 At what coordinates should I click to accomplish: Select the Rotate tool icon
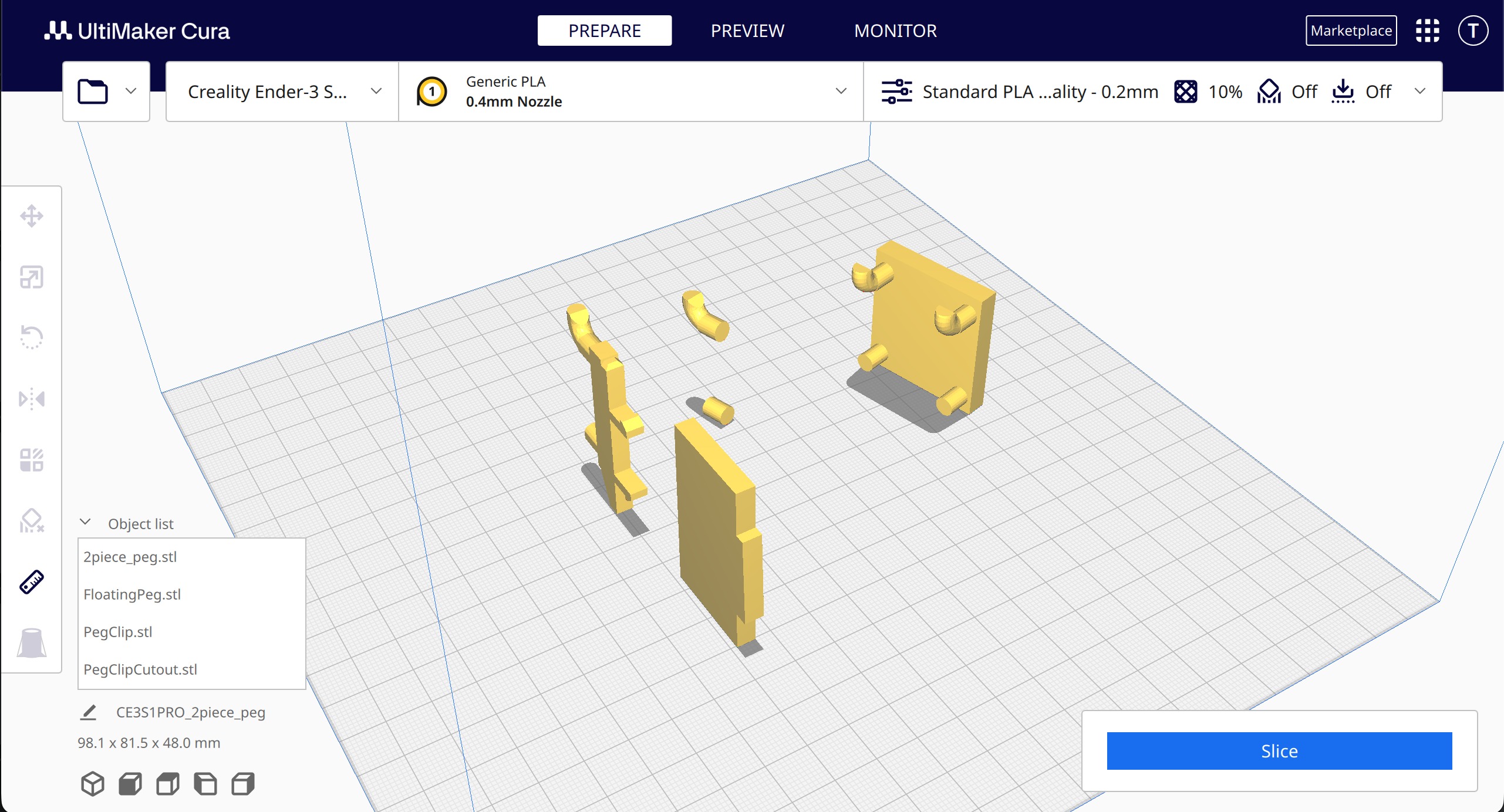32,337
